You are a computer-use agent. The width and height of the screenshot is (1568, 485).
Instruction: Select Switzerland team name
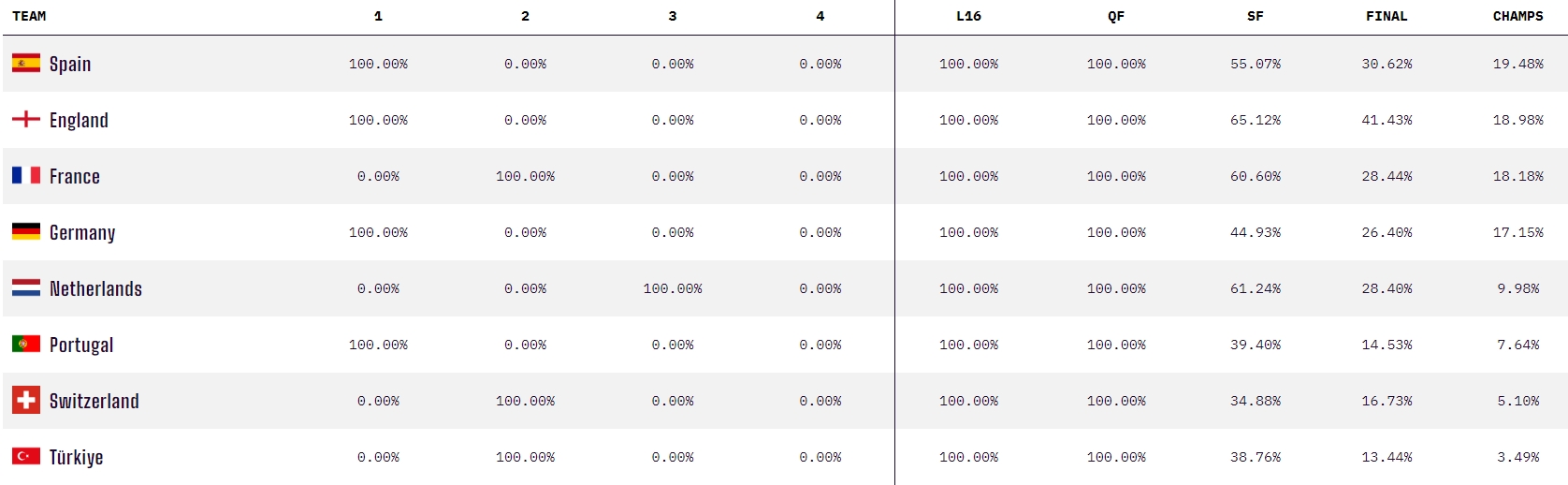[94, 401]
